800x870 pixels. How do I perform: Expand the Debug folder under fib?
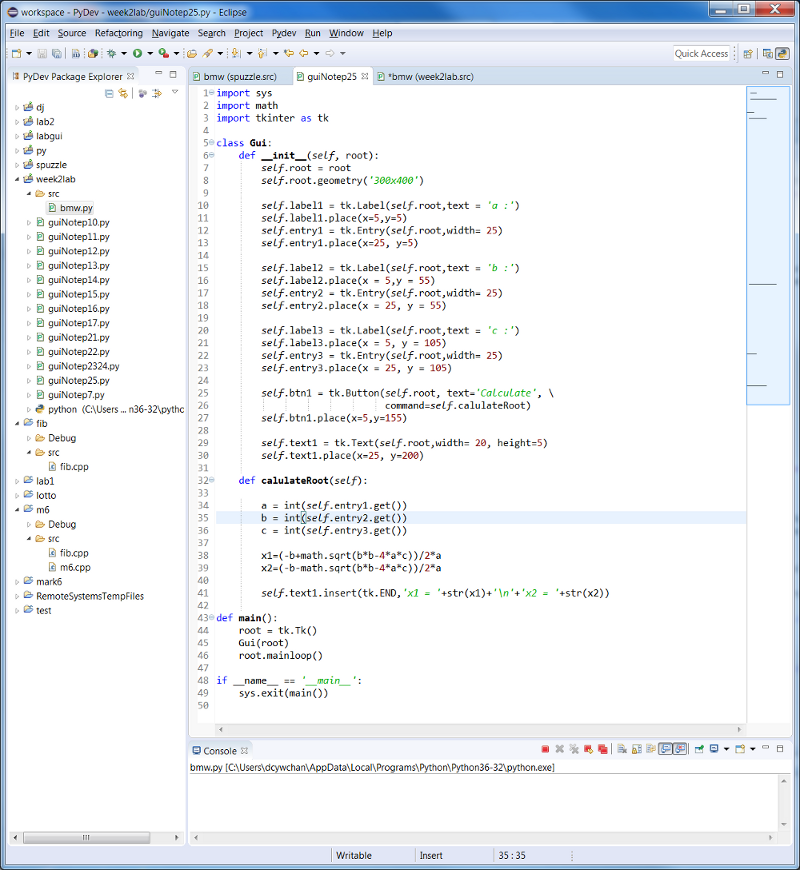[x=29, y=438]
